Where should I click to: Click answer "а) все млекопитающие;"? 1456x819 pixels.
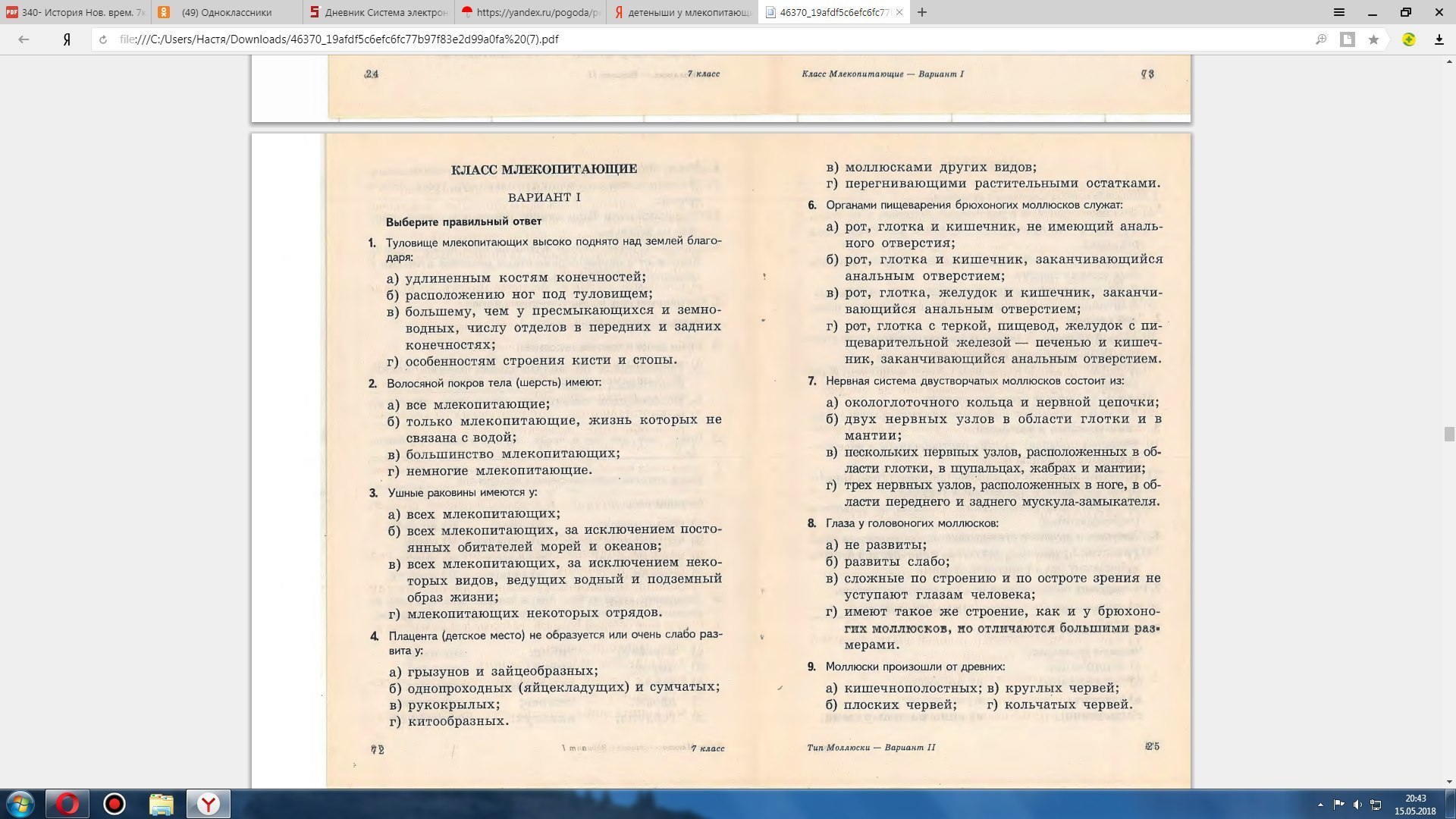(469, 404)
